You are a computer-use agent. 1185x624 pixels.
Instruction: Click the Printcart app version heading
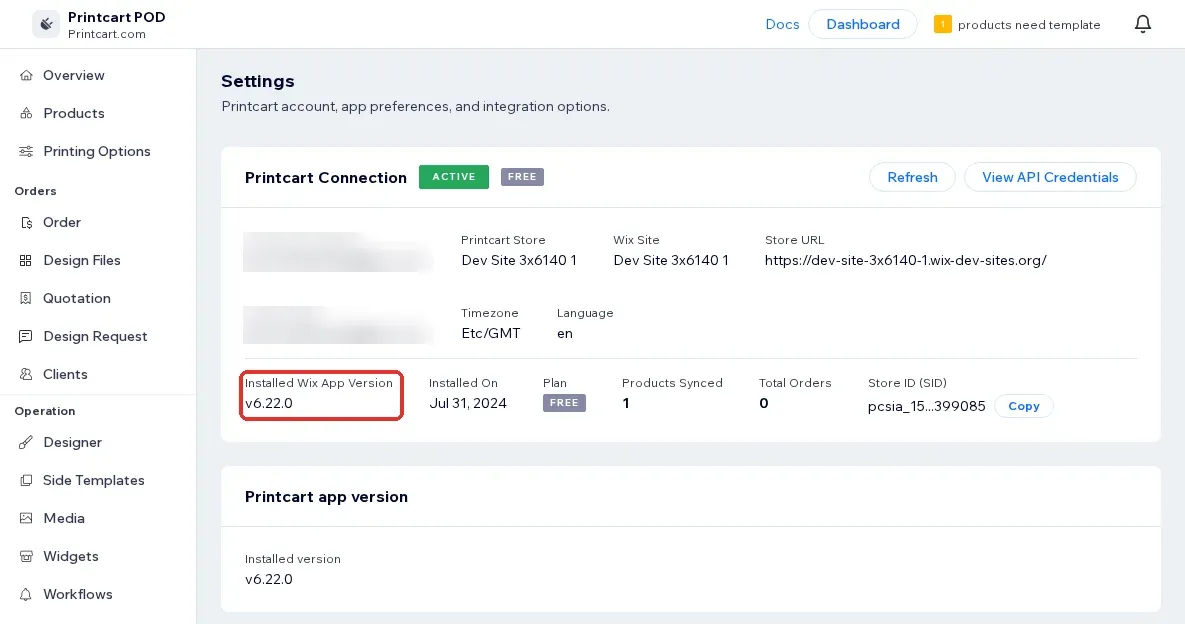point(326,496)
